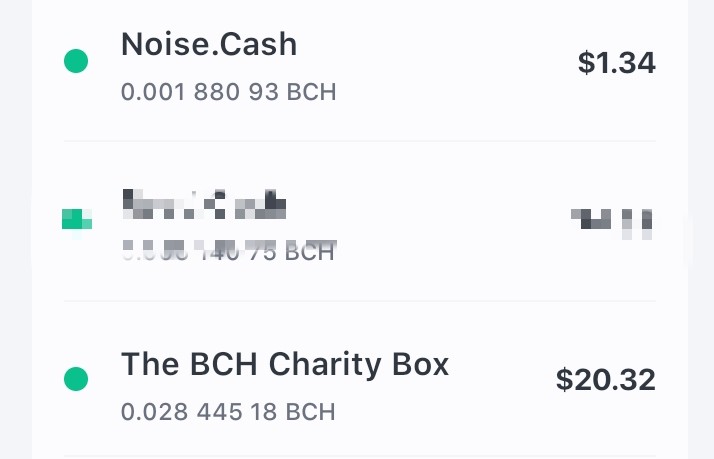Click the BCH unit label under Noise.Cash
Image resolution: width=714 pixels, height=459 pixels.
click(x=311, y=92)
